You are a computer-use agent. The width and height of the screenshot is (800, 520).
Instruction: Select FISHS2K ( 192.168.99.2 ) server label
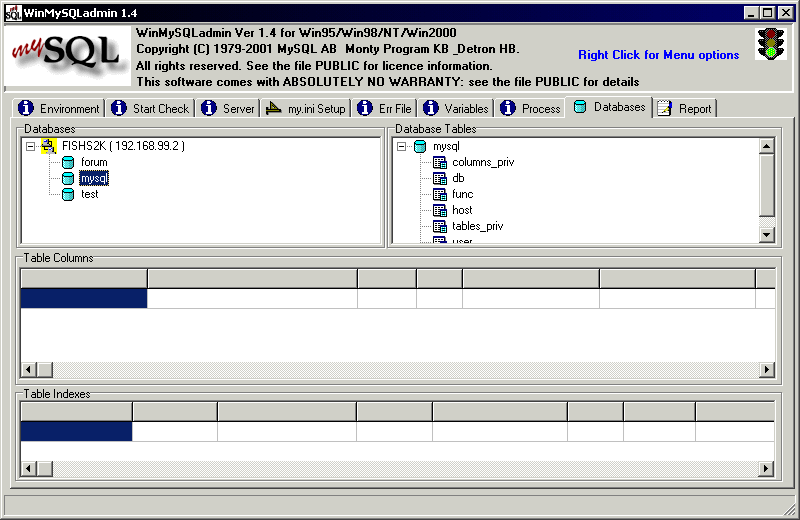[x=123, y=146]
